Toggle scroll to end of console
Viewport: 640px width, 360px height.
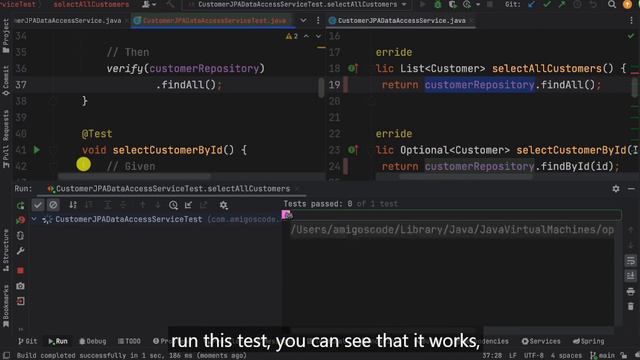pos(631,276)
